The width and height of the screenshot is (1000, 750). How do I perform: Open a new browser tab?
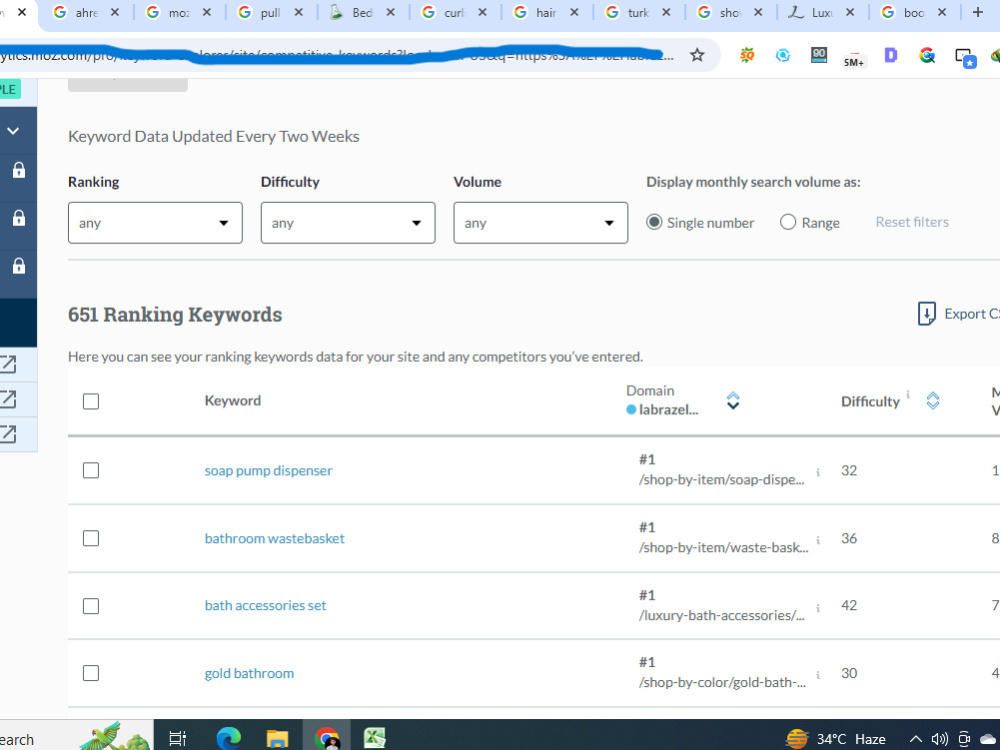[978, 12]
